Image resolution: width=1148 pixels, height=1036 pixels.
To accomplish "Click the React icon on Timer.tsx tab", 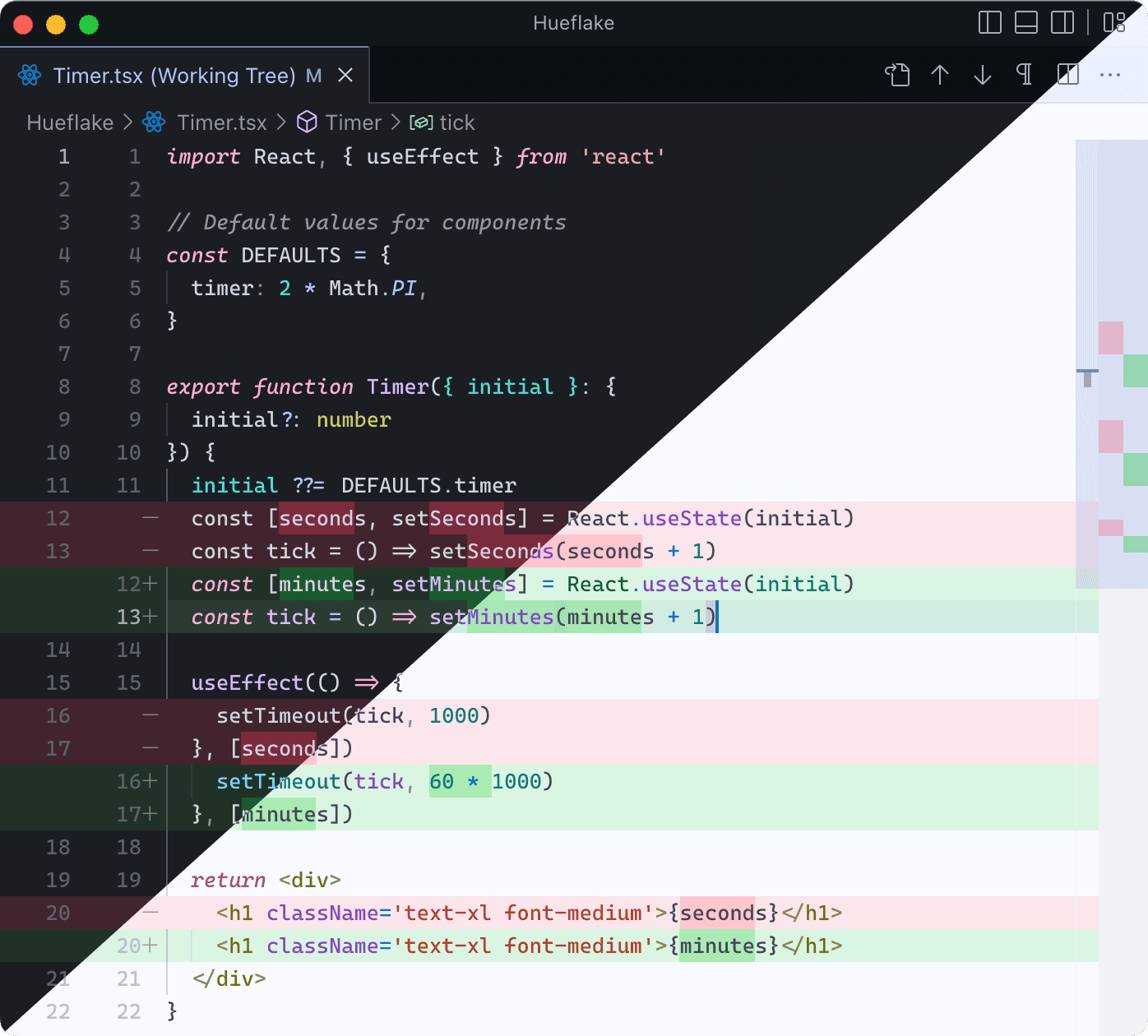I will (29, 75).
